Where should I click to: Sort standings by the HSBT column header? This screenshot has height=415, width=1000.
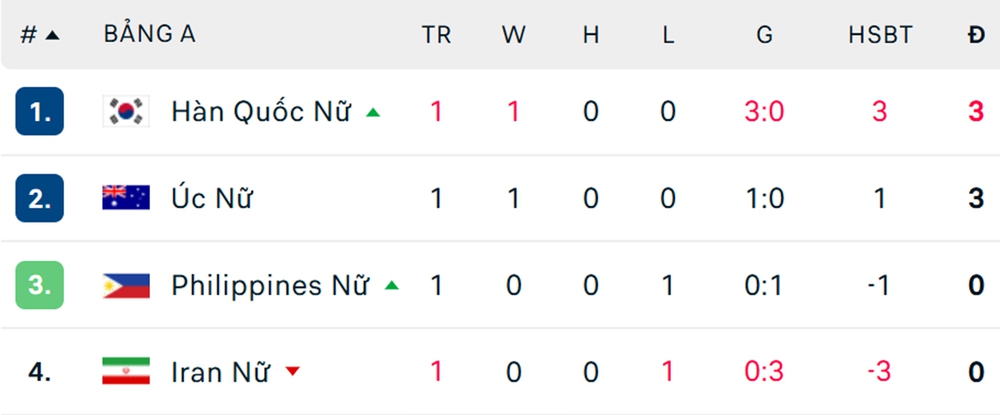[x=880, y=35]
